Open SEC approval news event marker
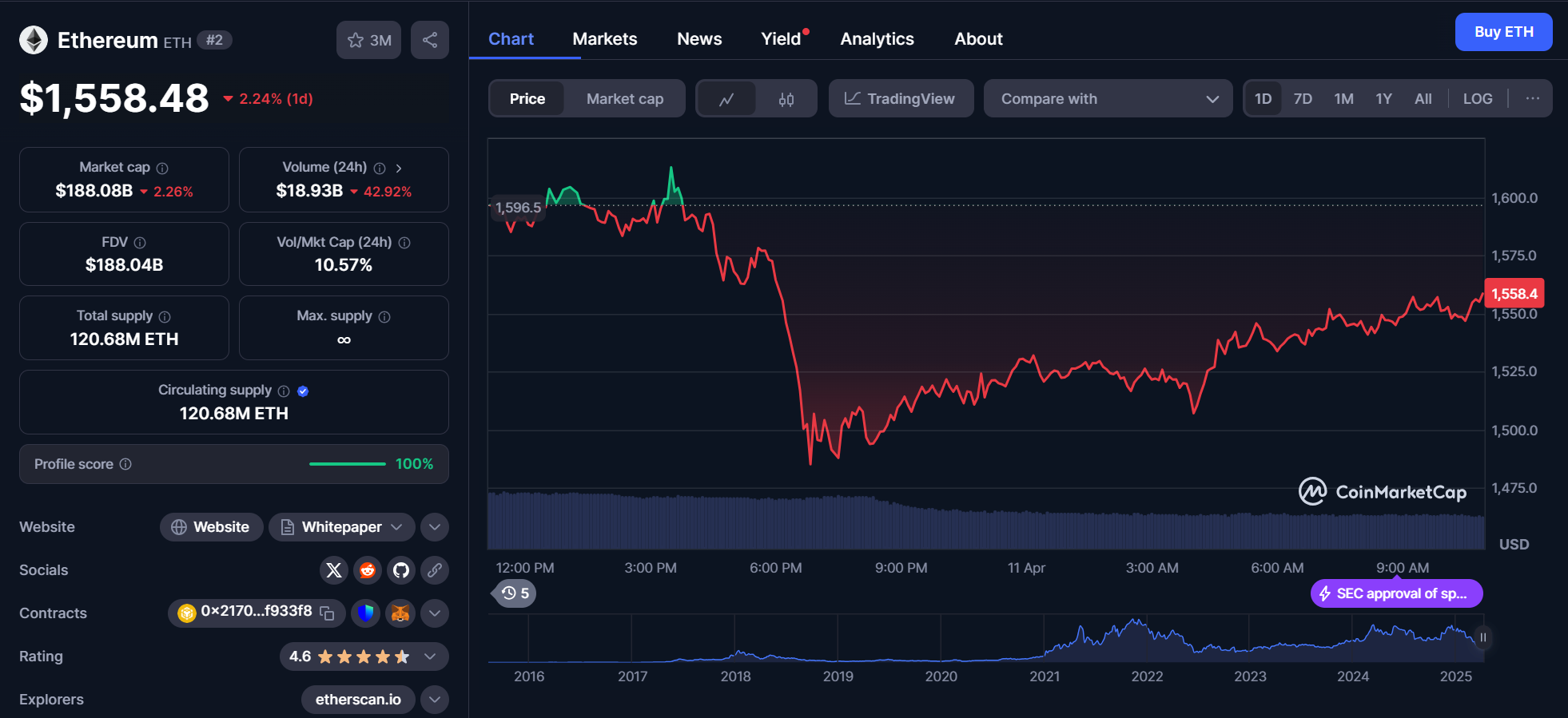The height and width of the screenshot is (718, 1568). coord(1396,593)
